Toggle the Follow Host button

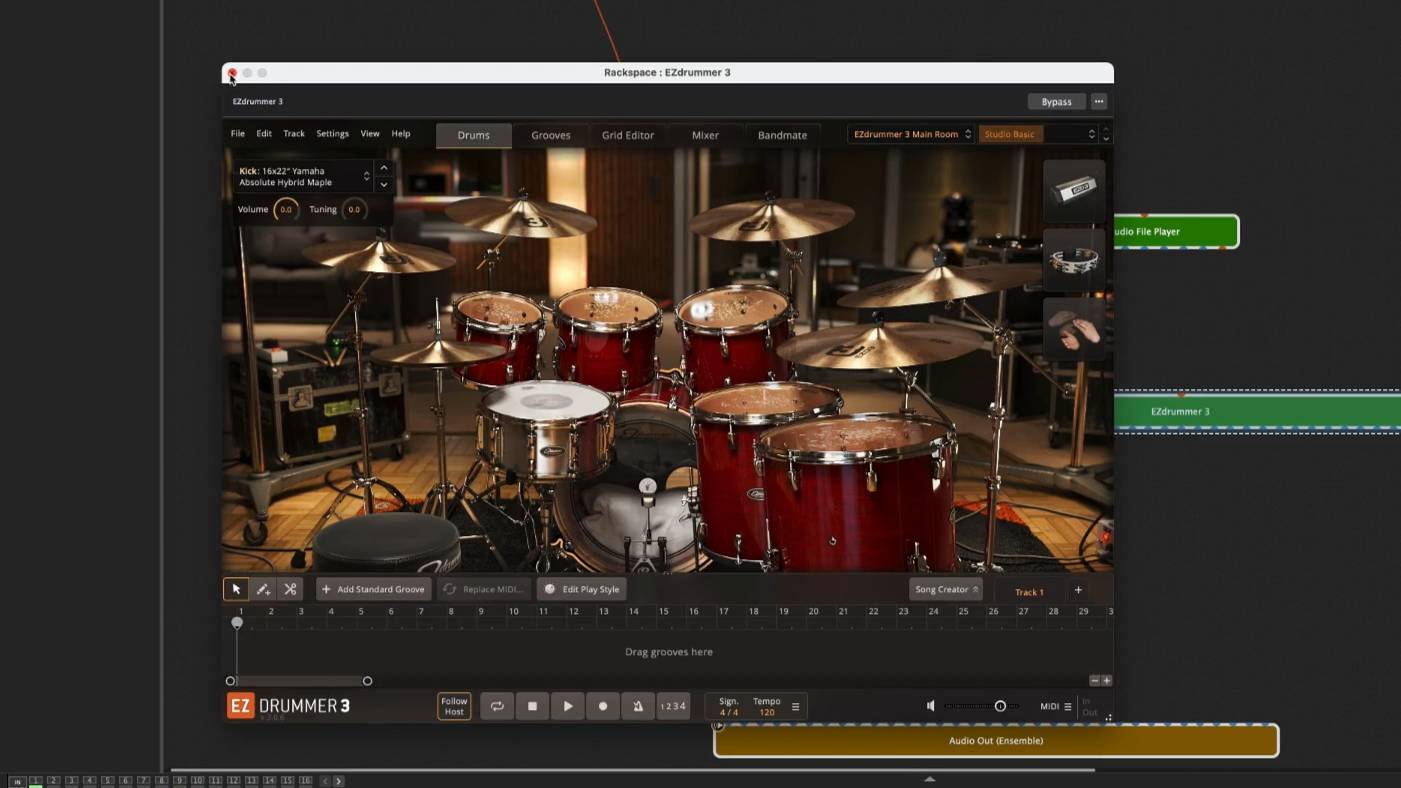pyautogui.click(x=454, y=706)
